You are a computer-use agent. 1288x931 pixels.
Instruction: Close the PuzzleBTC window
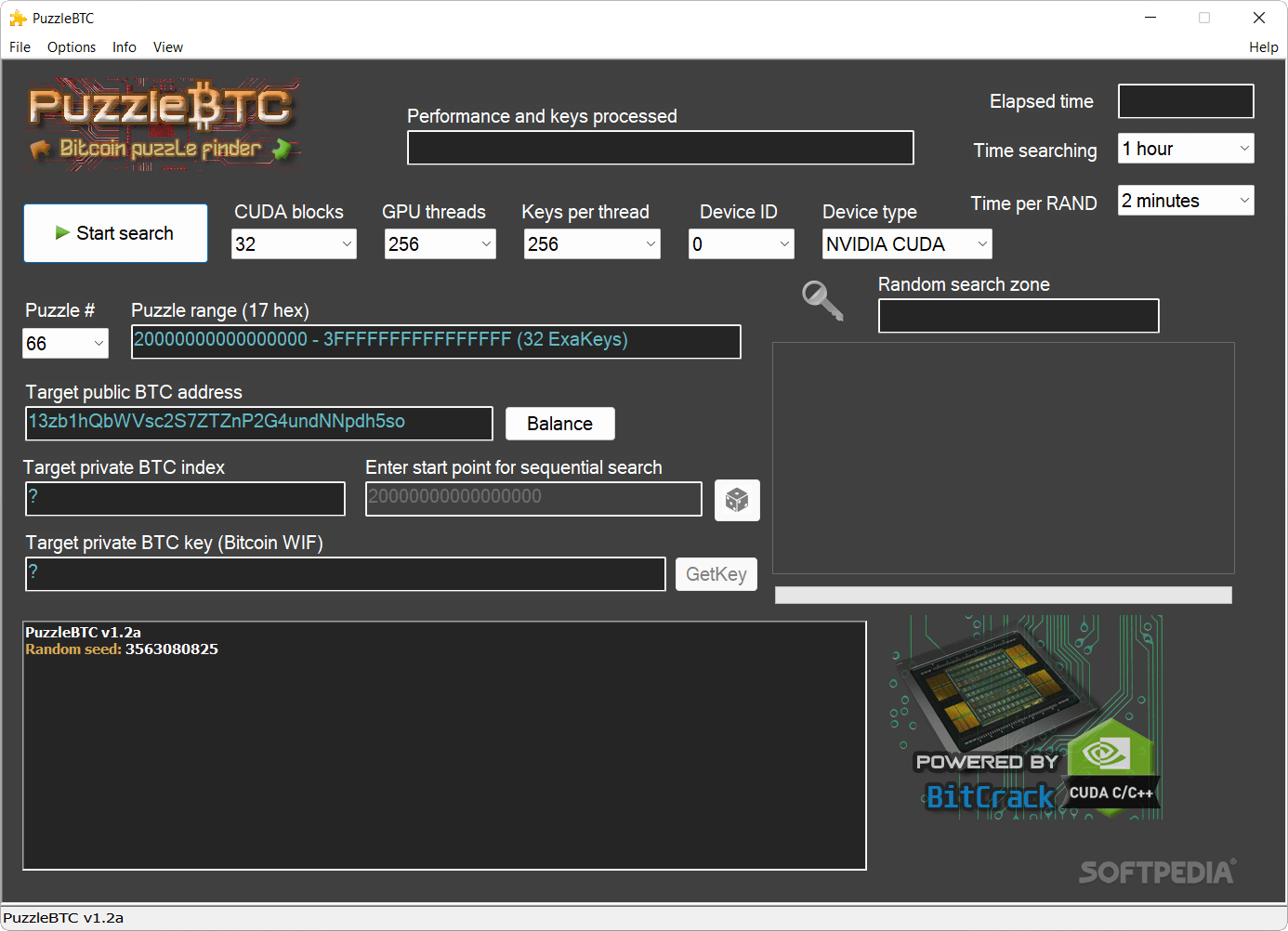1259,18
